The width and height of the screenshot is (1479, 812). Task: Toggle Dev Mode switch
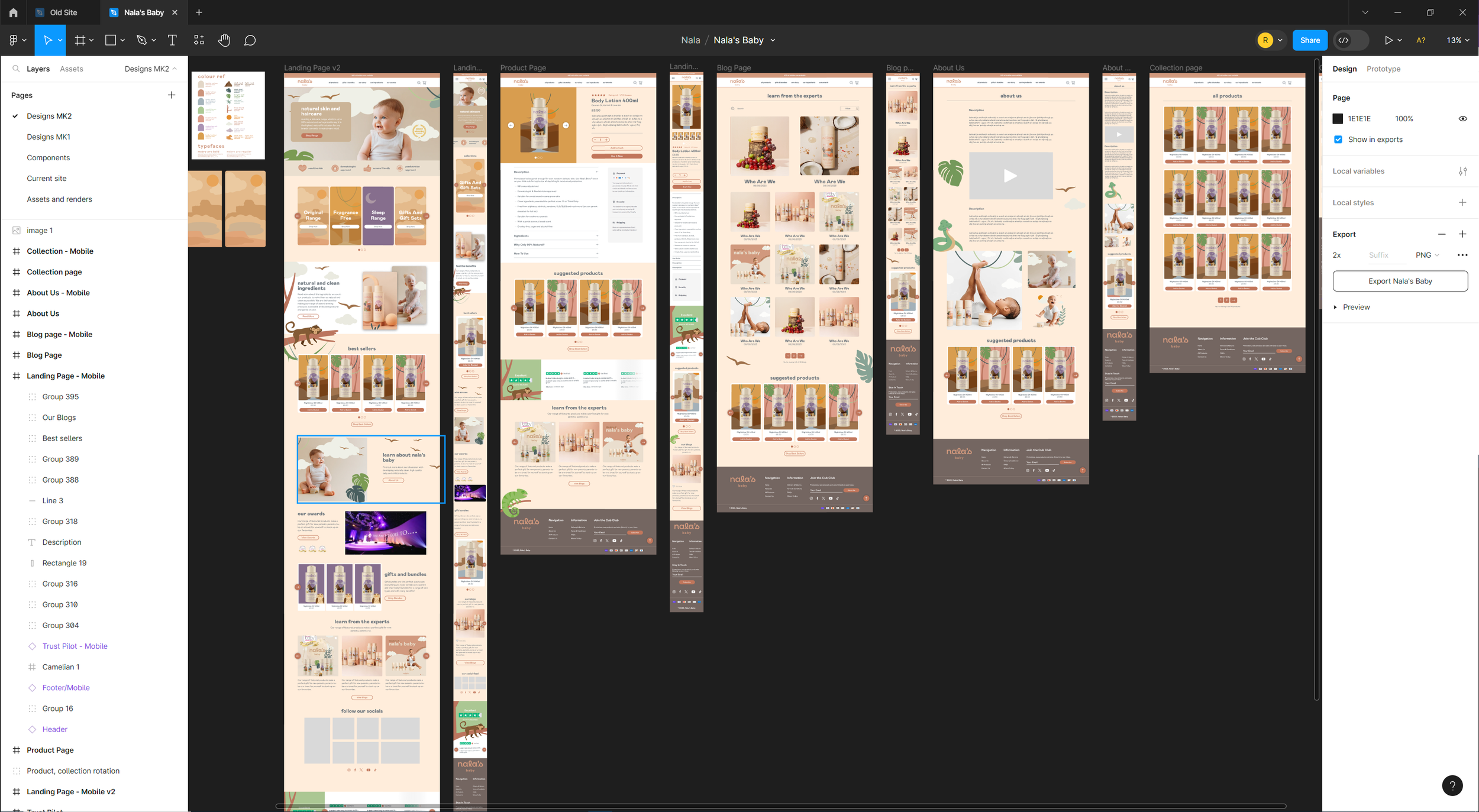pos(1351,40)
